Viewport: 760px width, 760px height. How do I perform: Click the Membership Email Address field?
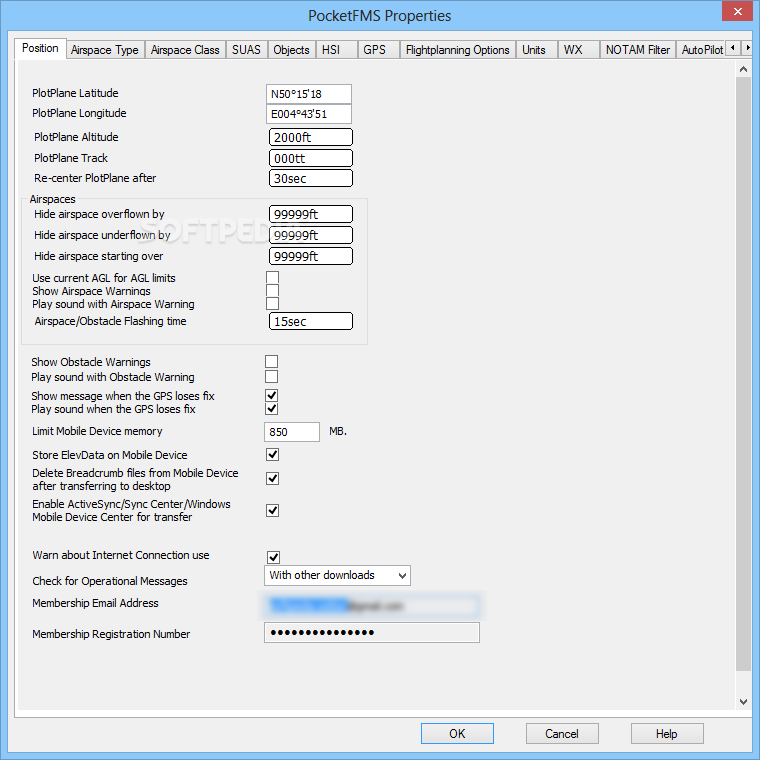[372, 605]
